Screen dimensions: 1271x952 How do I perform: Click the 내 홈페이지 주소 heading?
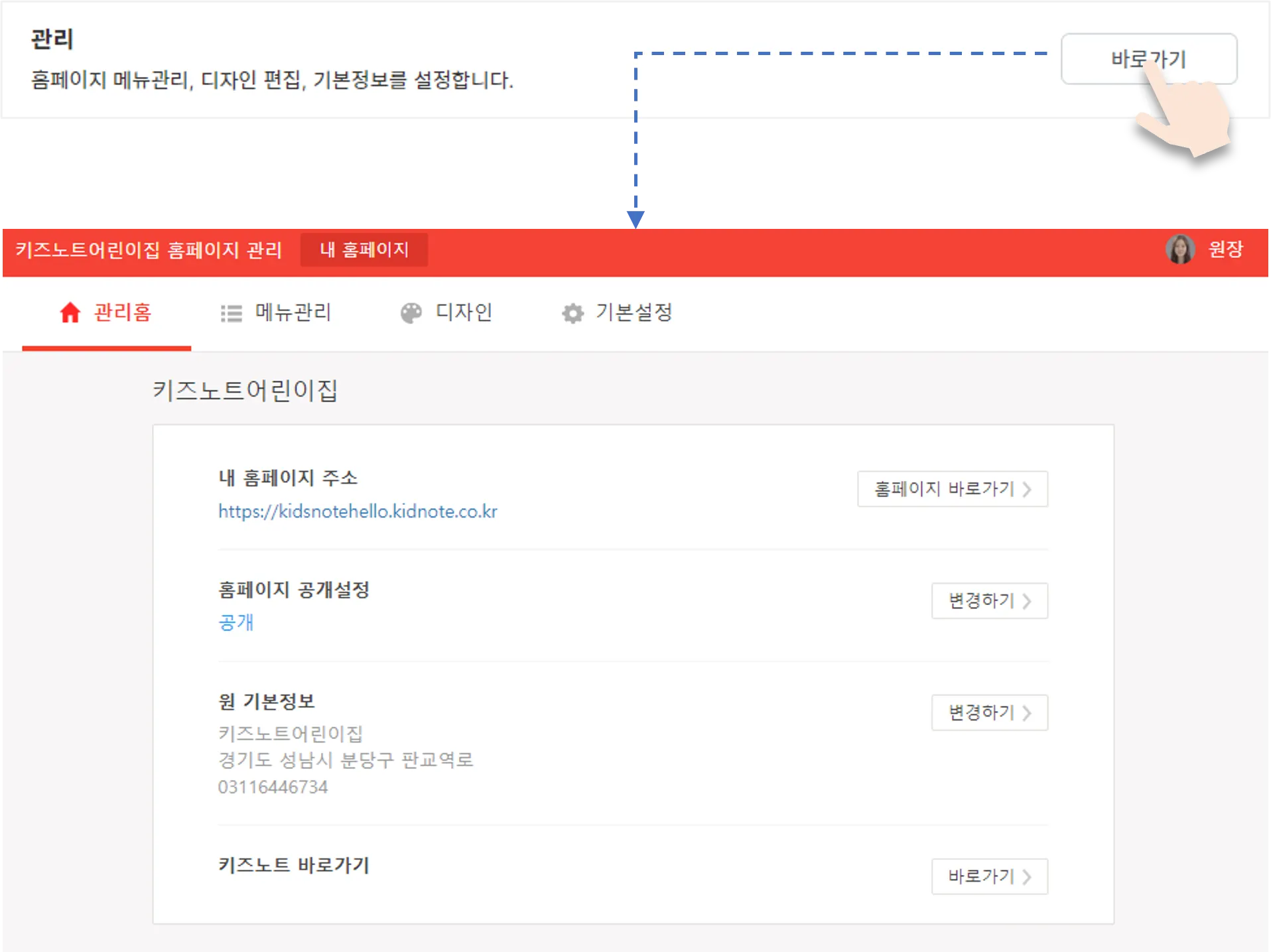[288, 478]
